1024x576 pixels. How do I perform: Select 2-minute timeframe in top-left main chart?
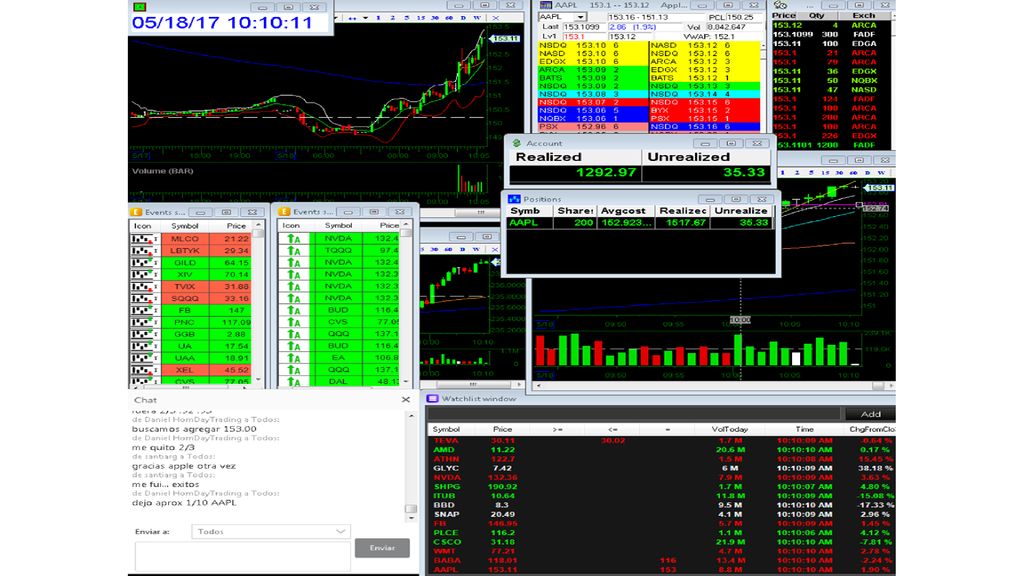[392, 18]
